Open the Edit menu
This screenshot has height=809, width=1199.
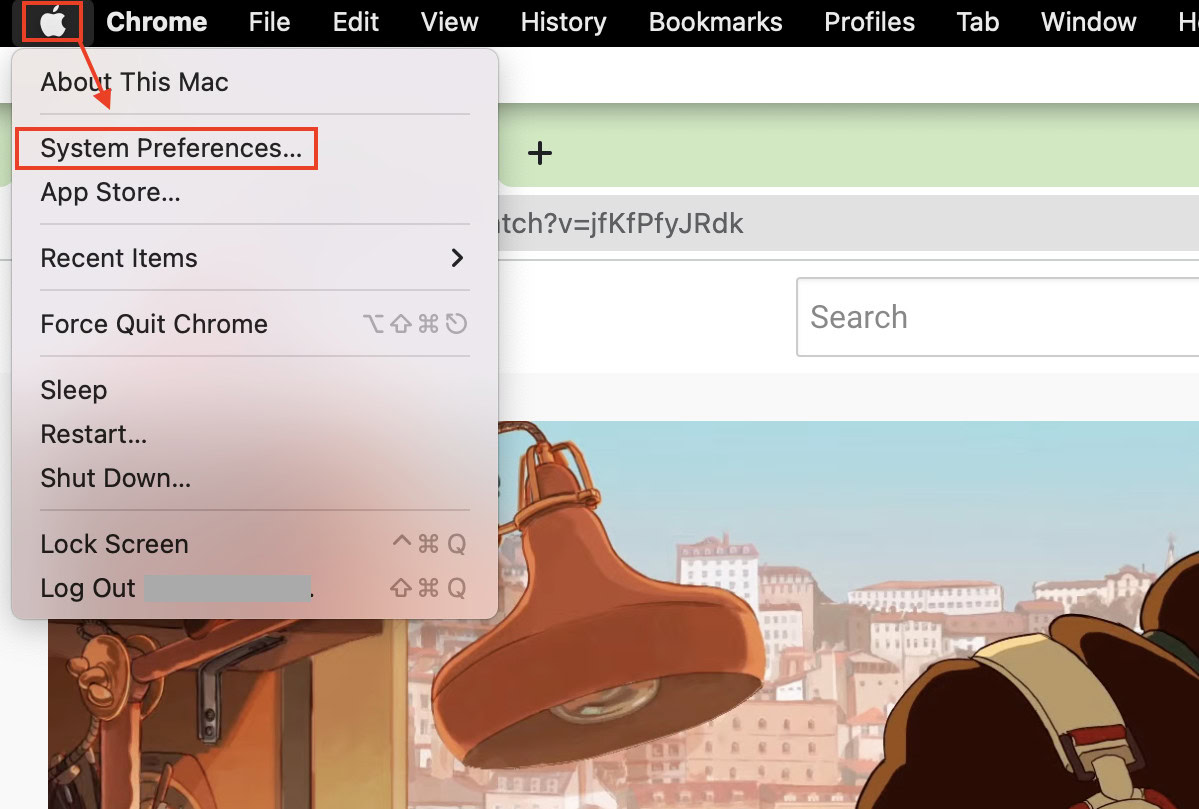click(356, 22)
